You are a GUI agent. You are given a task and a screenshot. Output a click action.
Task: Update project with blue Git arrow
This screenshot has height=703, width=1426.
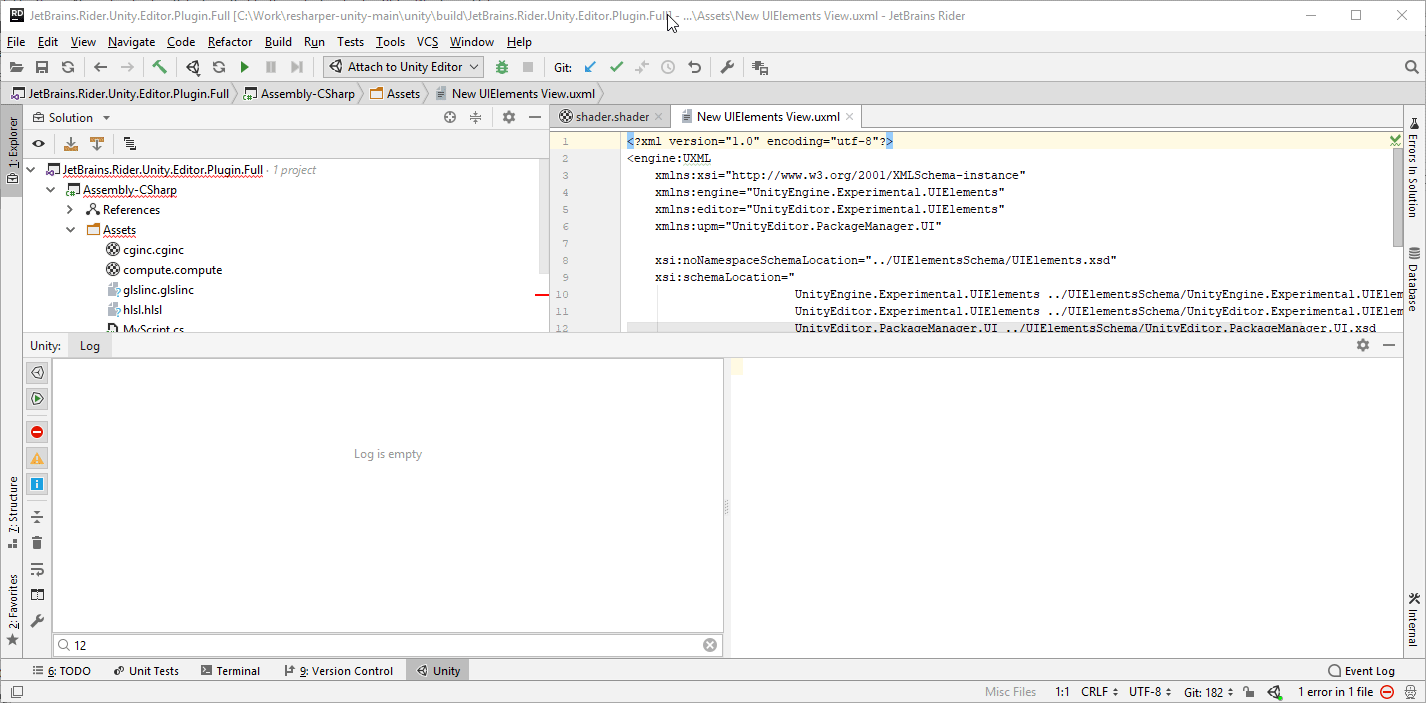pos(589,67)
